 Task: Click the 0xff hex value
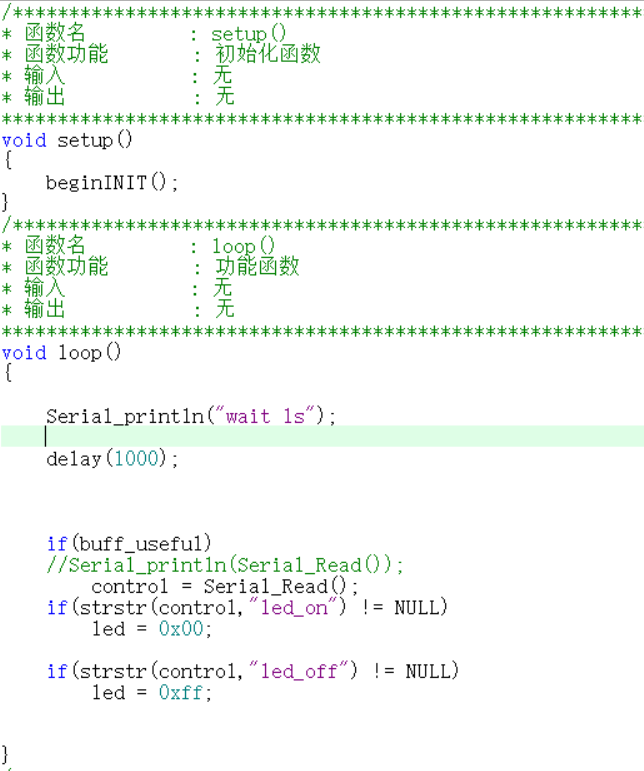click(x=180, y=692)
